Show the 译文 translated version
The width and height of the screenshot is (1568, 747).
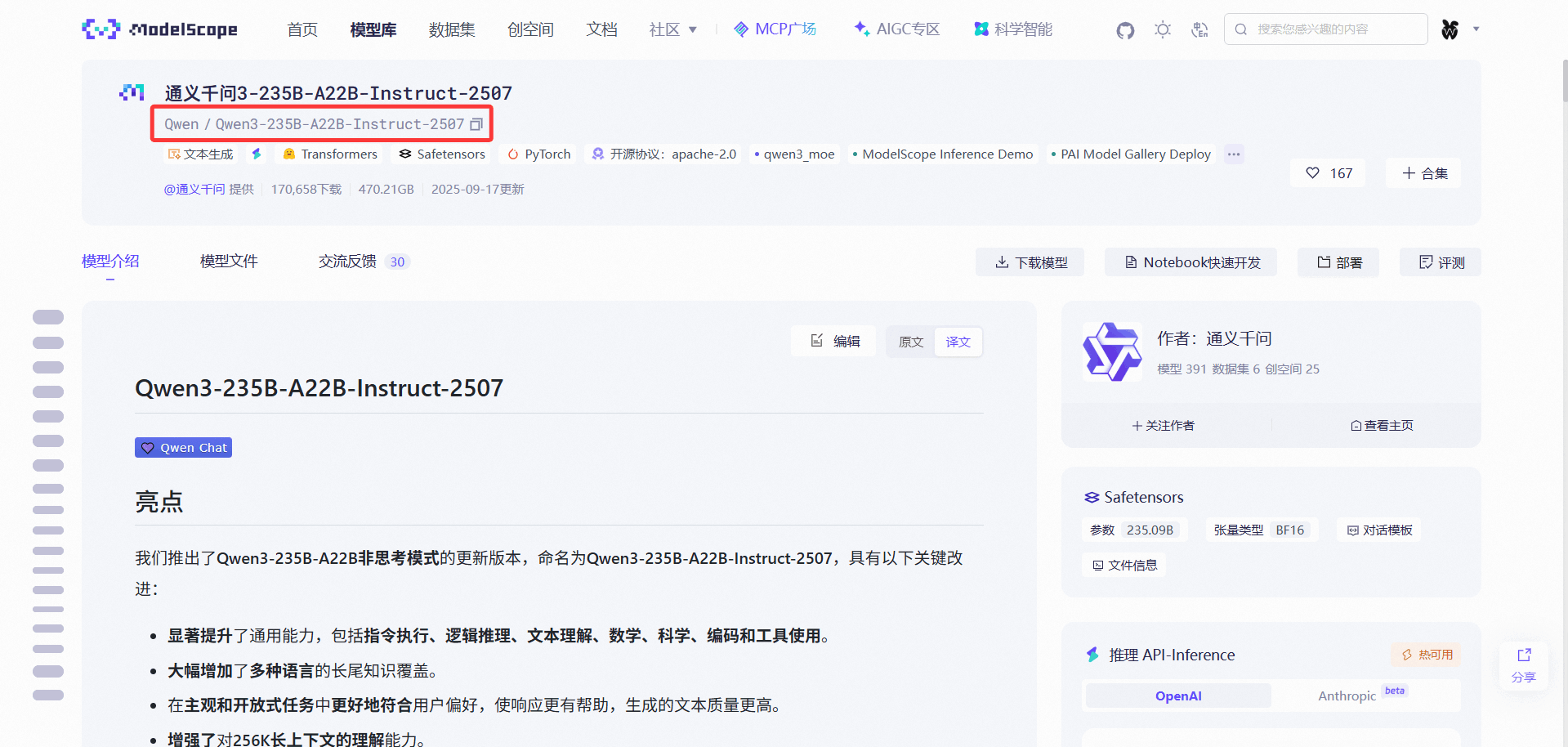point(958,342)
